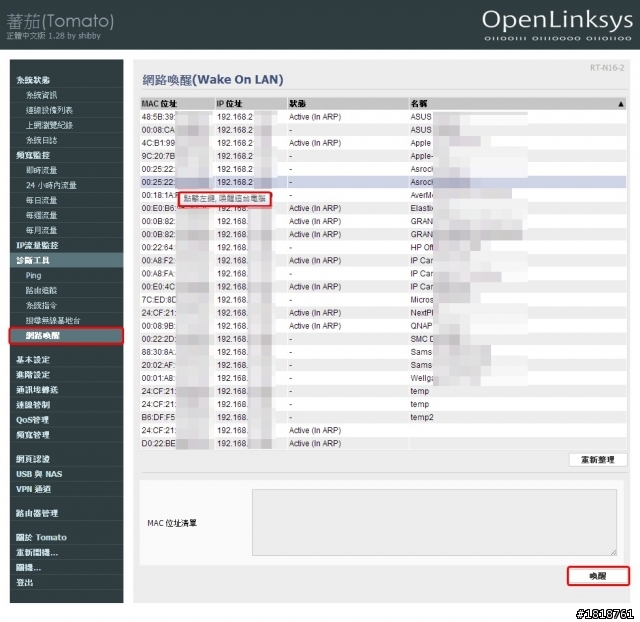Image resolution: width=640 pixels, height=622 pixels.
Task: Open 連線管制 section
Action: (x=33, y=405)
